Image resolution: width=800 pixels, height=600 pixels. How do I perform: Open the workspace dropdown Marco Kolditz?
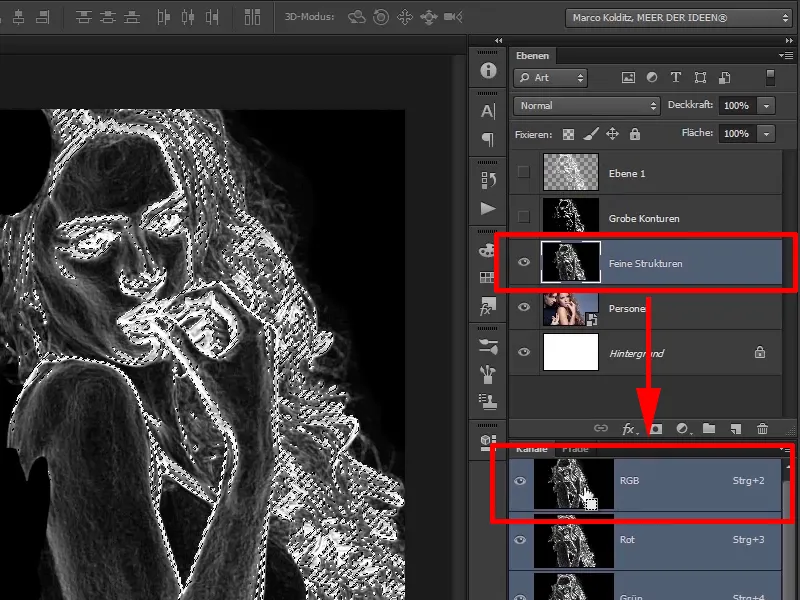(679, 18)
